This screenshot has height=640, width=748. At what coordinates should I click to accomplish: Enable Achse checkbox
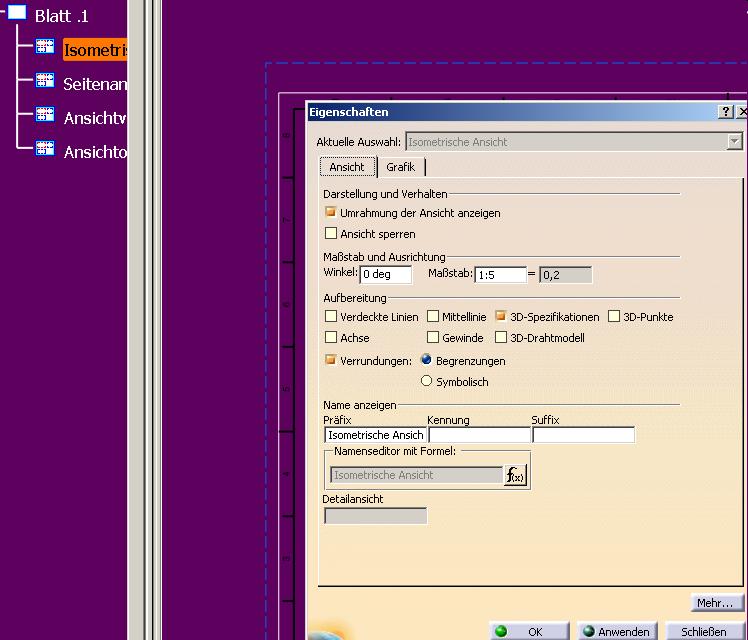tap(331, 337)
